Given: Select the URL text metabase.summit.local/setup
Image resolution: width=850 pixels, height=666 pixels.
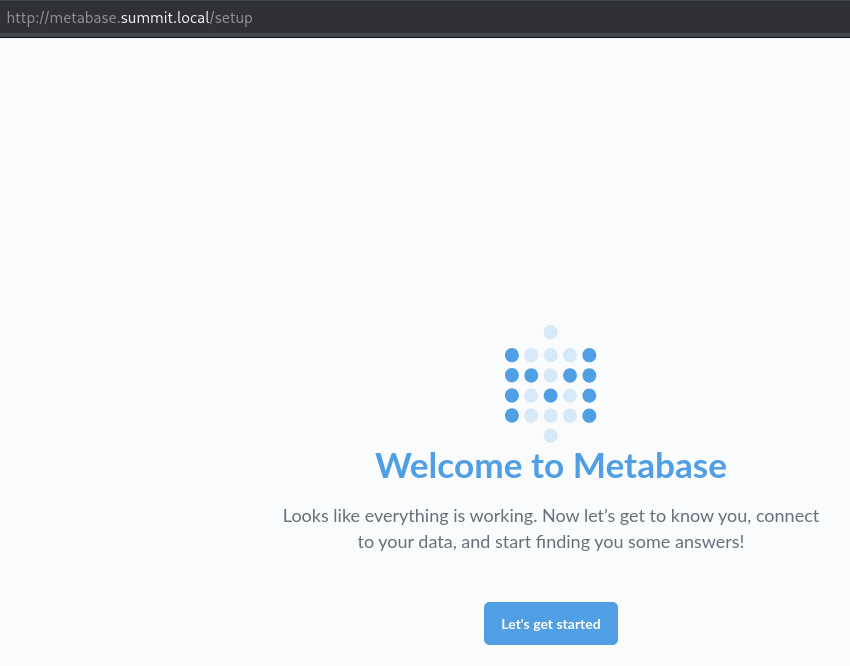Looking at the screenshot, I should pos(151,18).
